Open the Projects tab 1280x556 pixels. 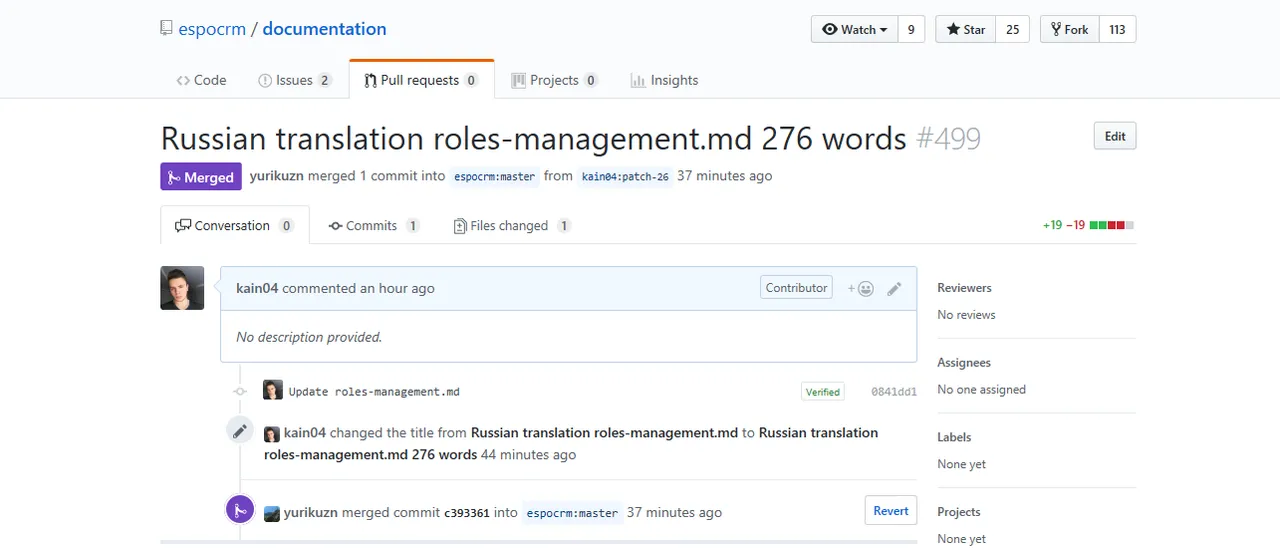pyautogui.click(x=554, y=80)
